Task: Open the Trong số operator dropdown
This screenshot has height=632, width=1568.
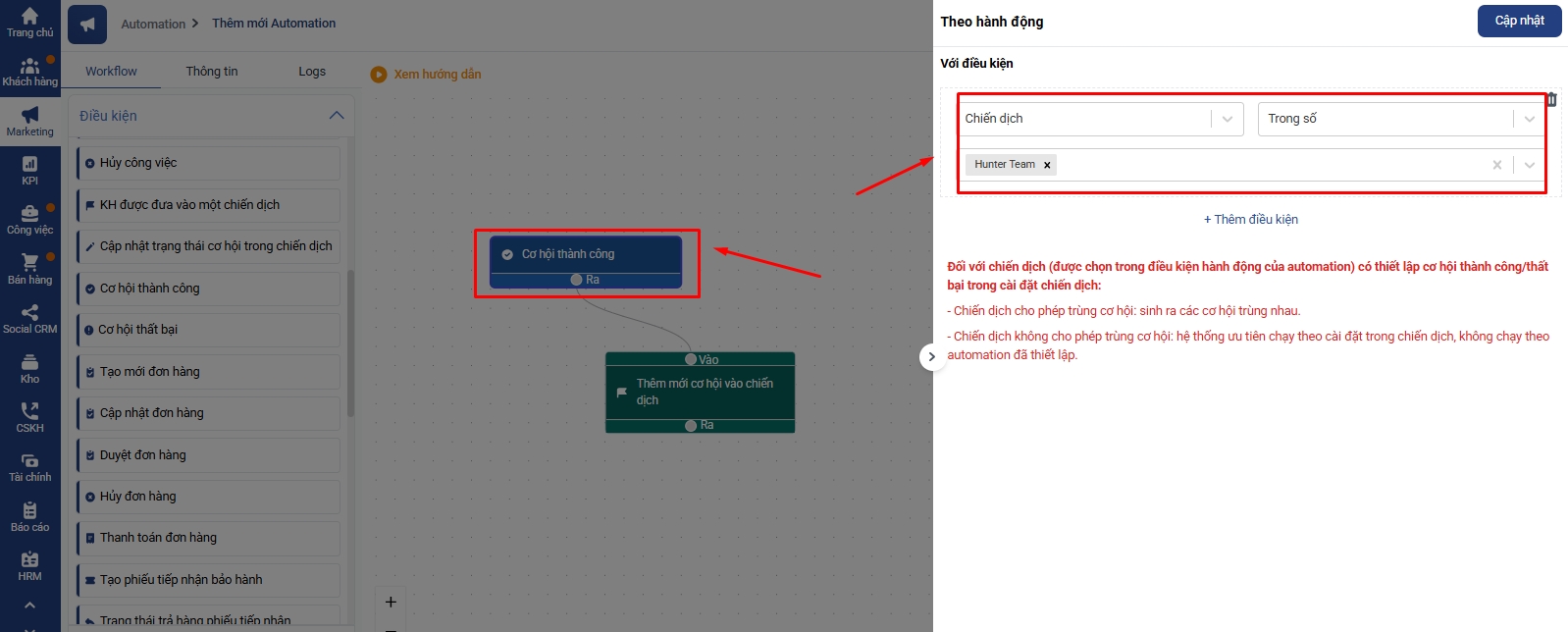Action: pos(1400,119)
